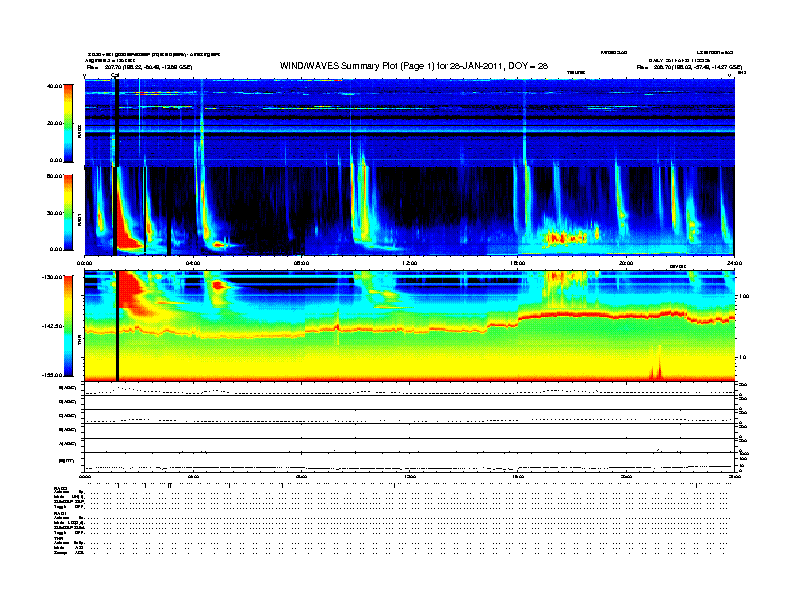Click the -142.50 label on TNR scale
Screen dimensions: 792x612
(52, 326)
